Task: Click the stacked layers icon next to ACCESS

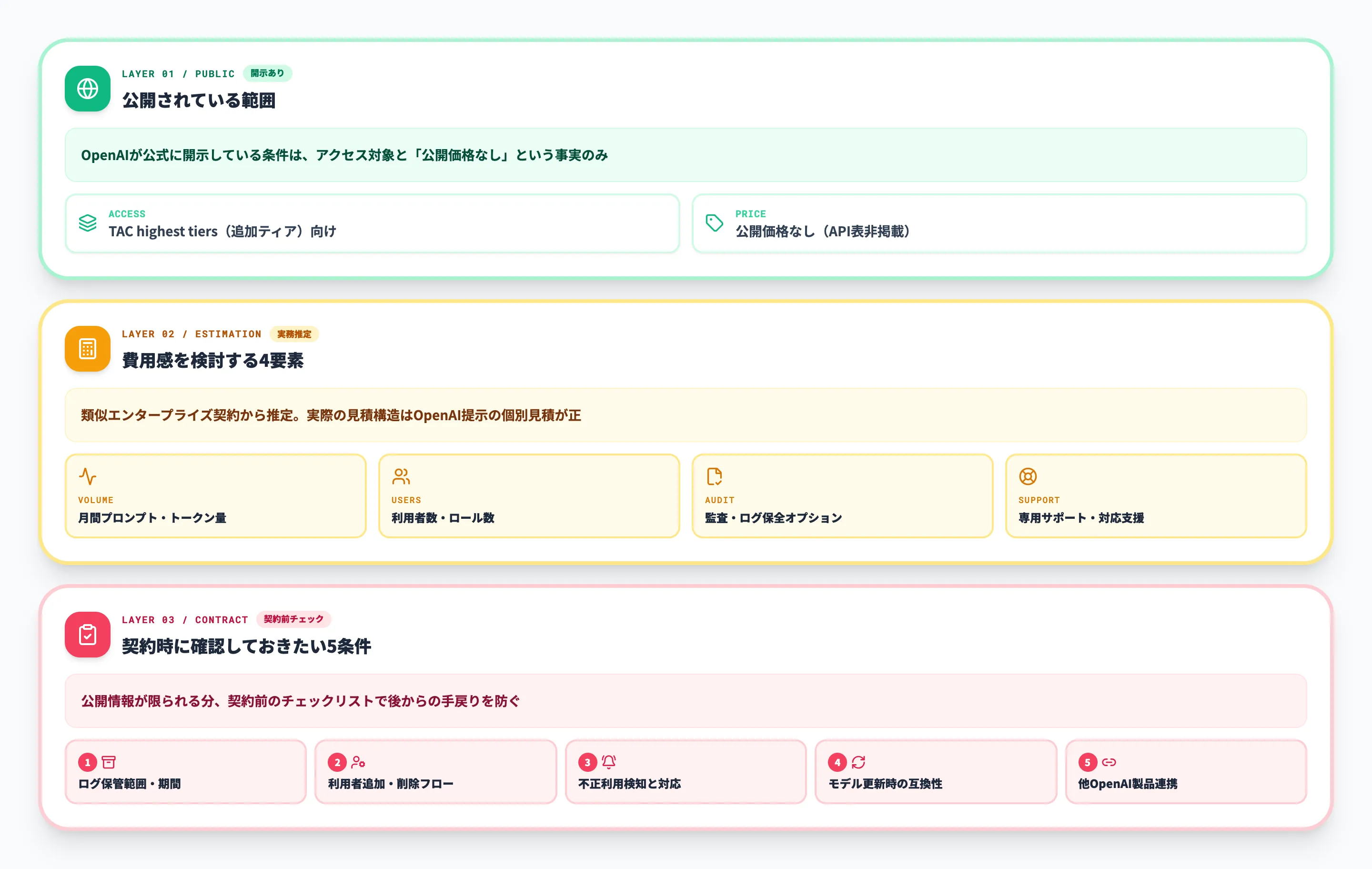Action: click(x=88, y=224)
